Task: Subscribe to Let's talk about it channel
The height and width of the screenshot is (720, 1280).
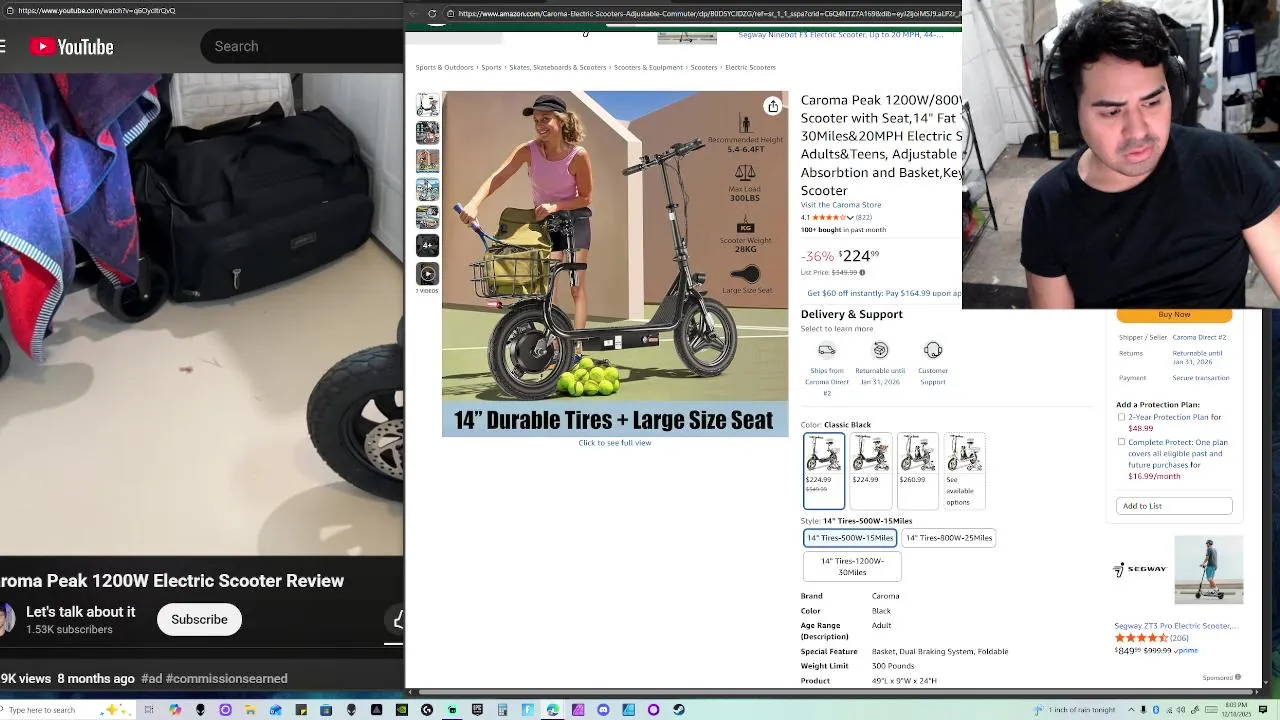Action: 199,620
